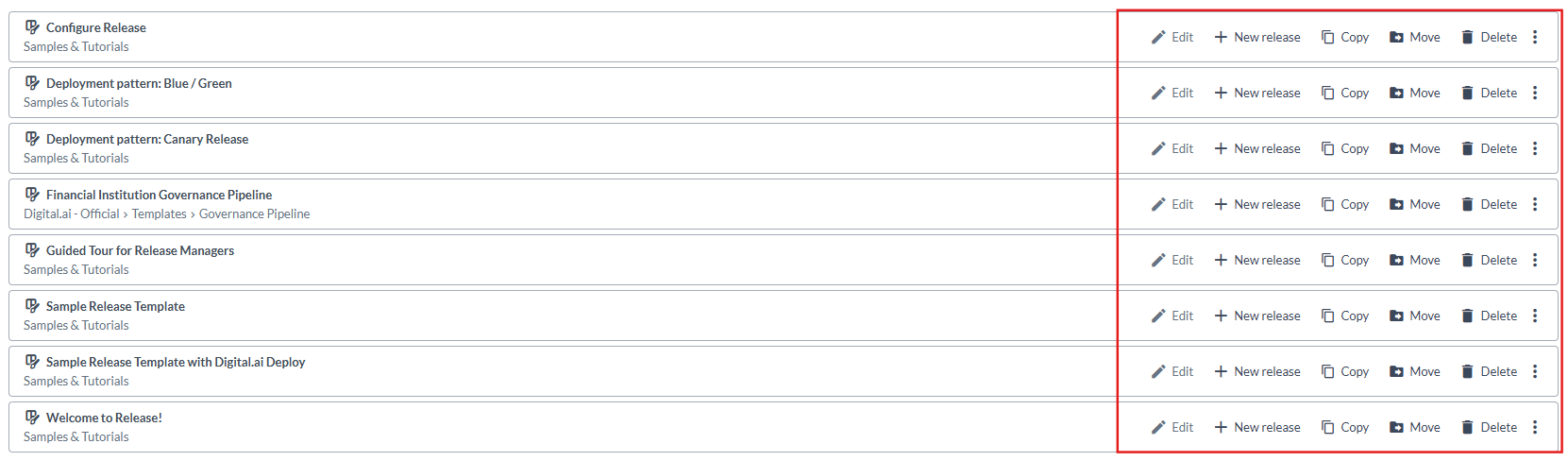
Task: Delete the Guided Tour for Release Managers template
Action: [1489, 261]
